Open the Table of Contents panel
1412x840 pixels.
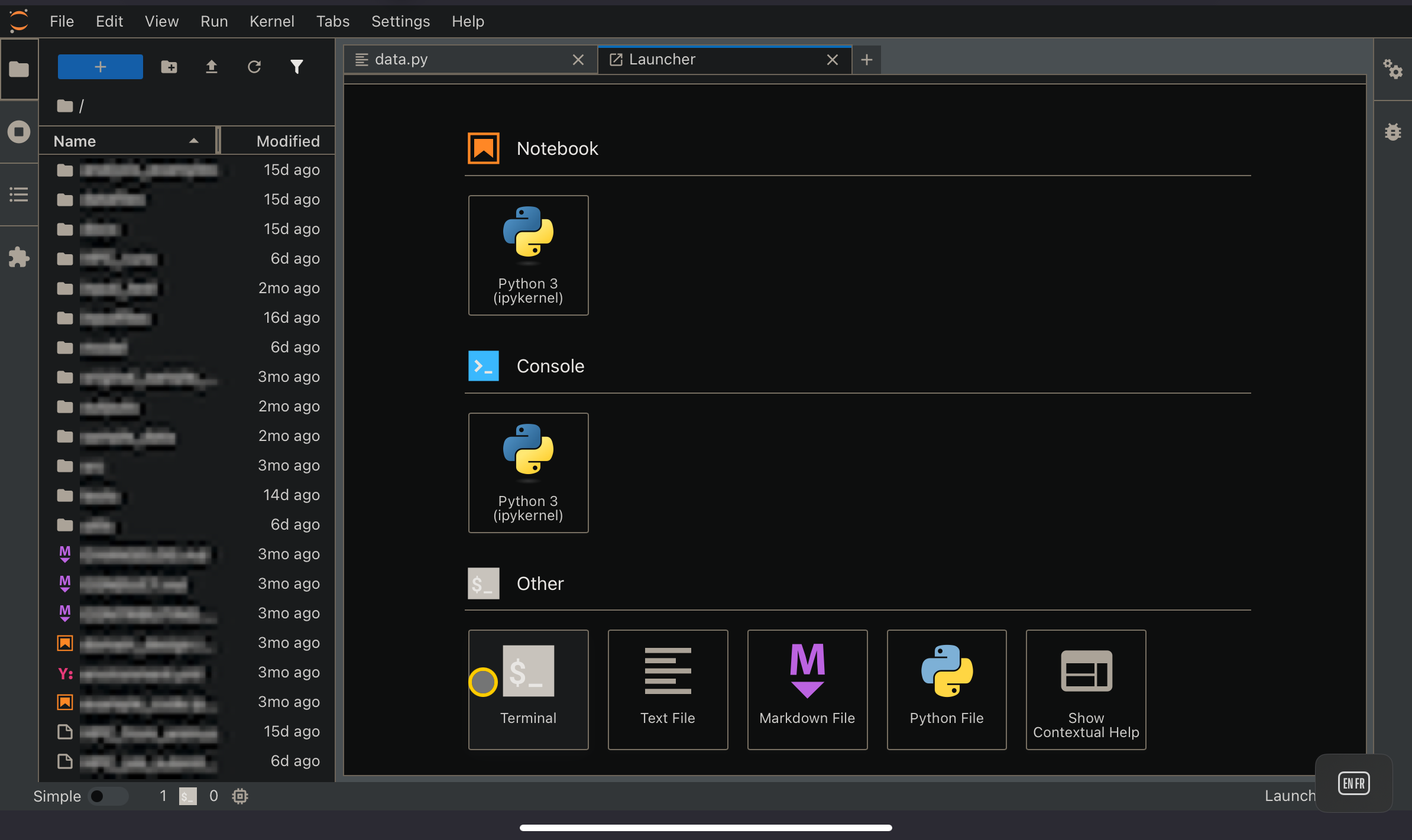[x=19, y=194]
